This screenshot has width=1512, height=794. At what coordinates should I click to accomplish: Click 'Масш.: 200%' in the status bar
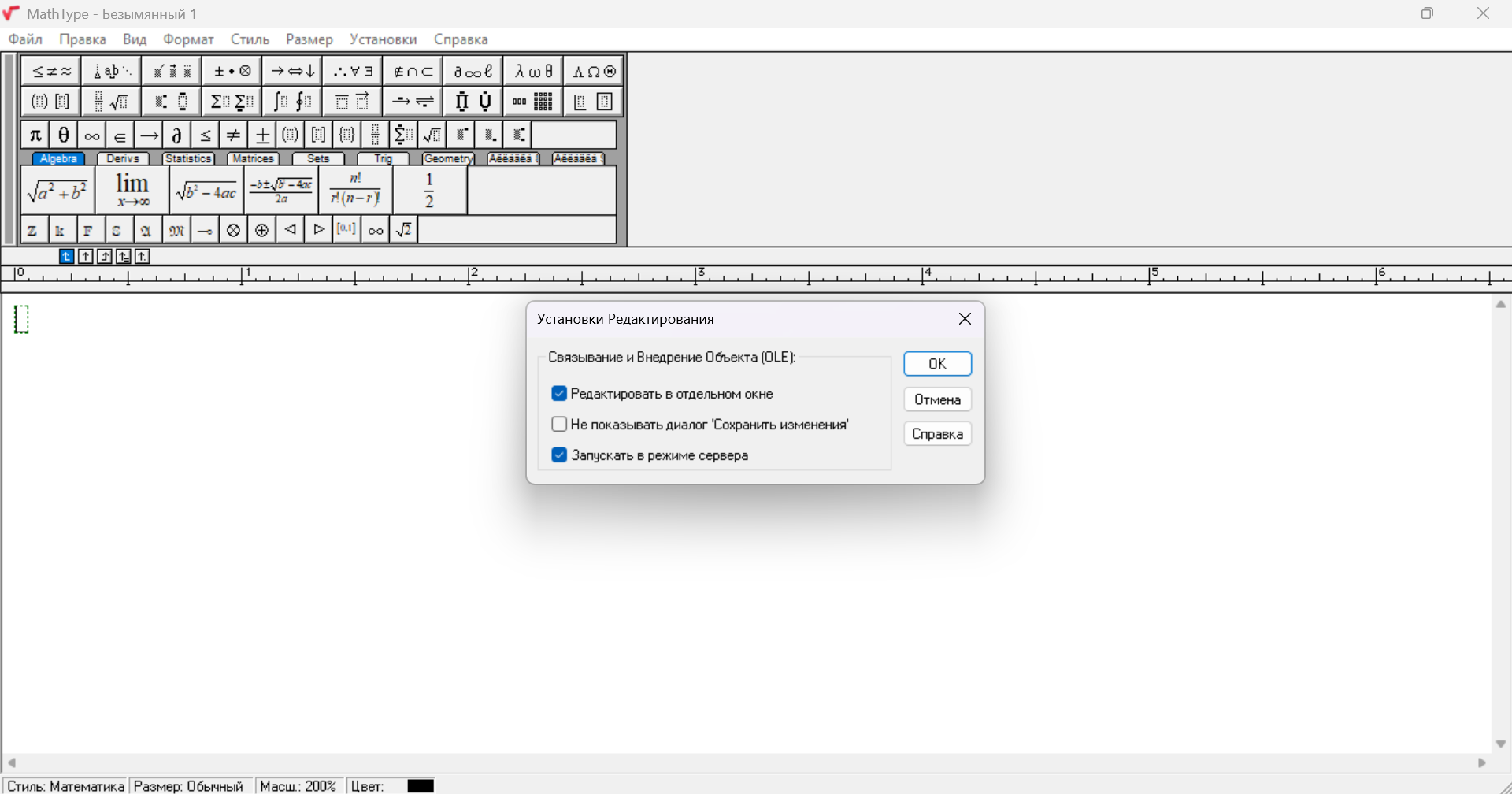pos(298,786)
